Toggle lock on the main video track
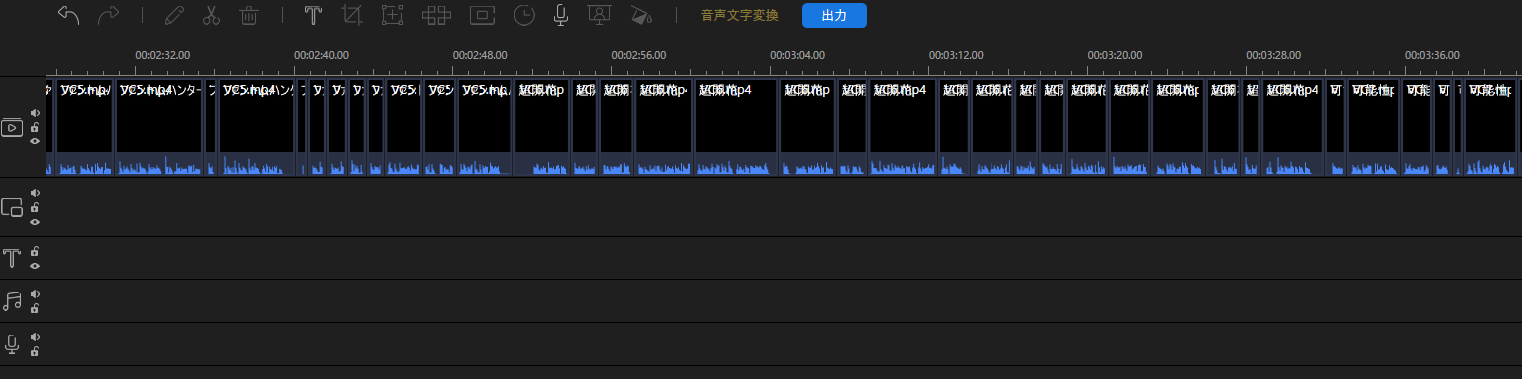Viewport: 1522px width, 379px height. [x=35, y=127]
